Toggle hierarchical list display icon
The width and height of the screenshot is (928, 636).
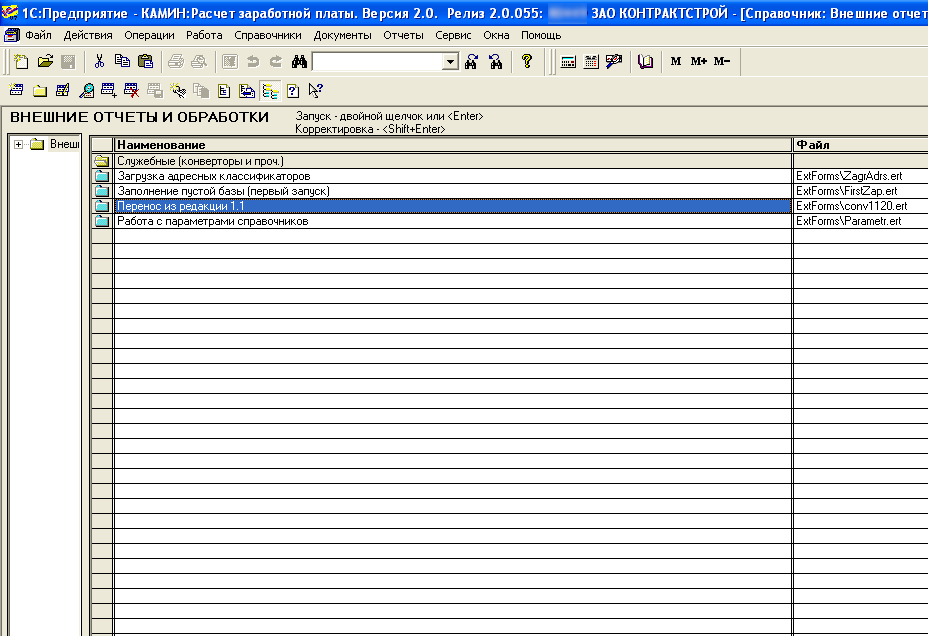point(269,91)
